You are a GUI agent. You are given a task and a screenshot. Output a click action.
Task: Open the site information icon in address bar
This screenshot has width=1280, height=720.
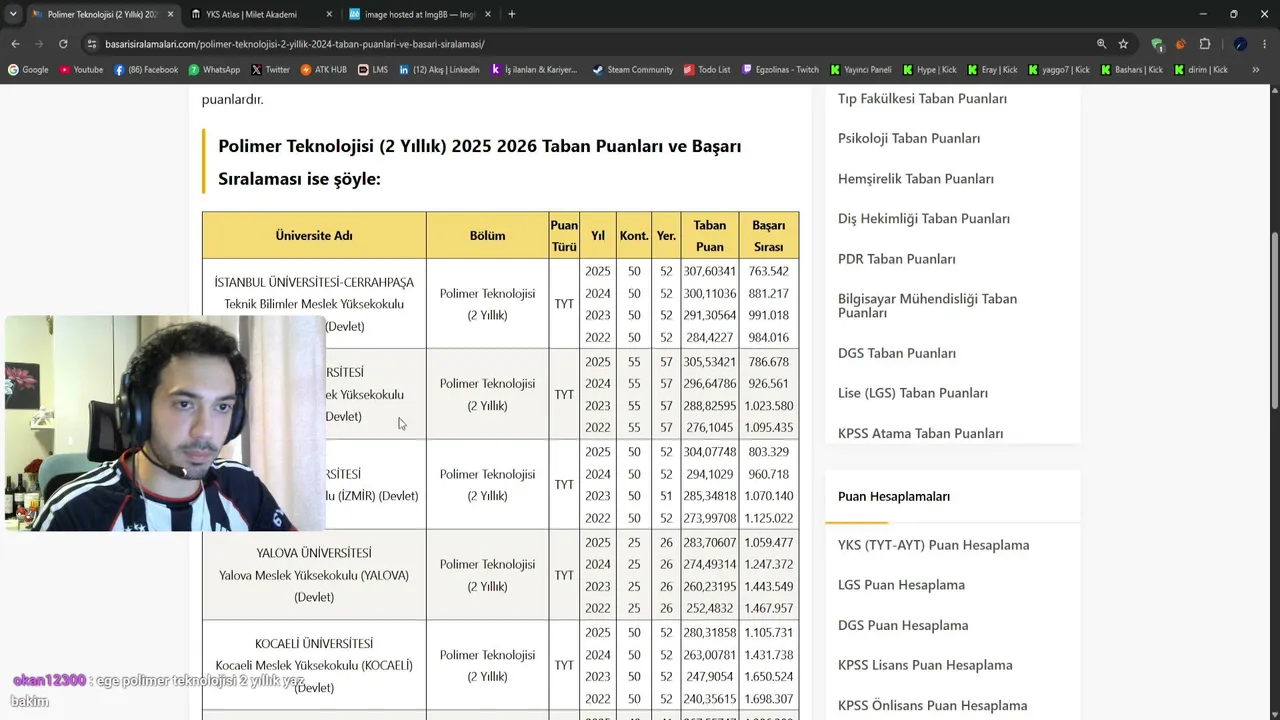92,44
